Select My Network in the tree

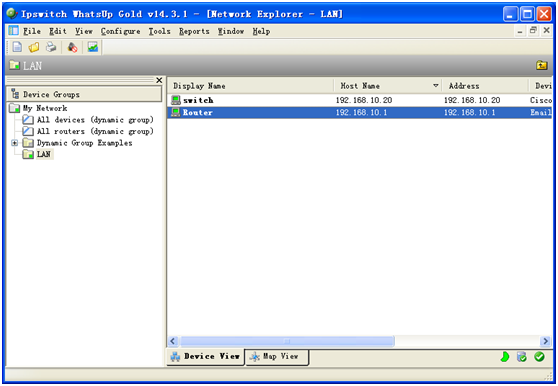tap(44, 108)
